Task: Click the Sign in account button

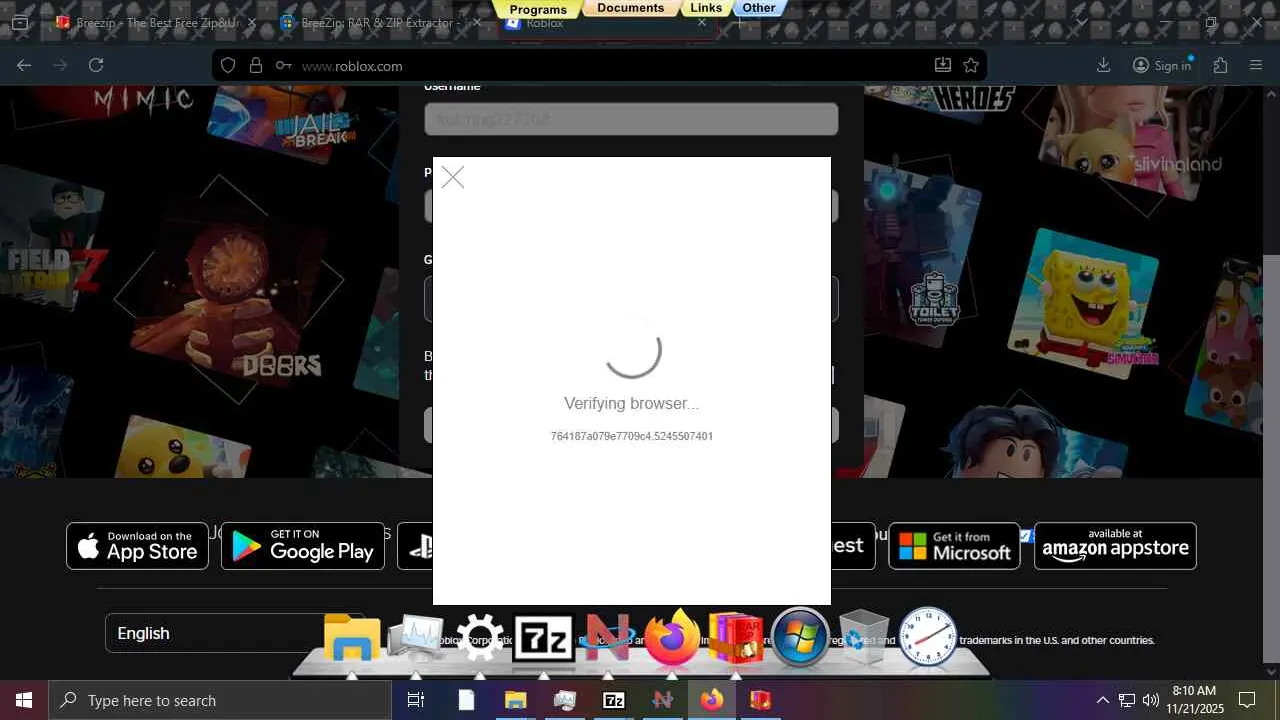Action: 1162,65
